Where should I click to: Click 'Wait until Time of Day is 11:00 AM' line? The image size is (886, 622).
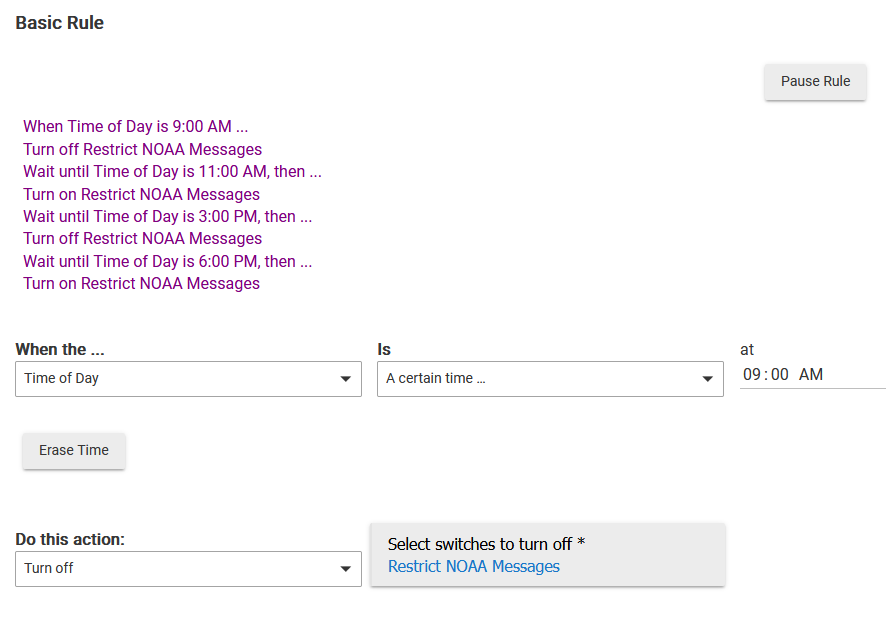tap(172, 172)
